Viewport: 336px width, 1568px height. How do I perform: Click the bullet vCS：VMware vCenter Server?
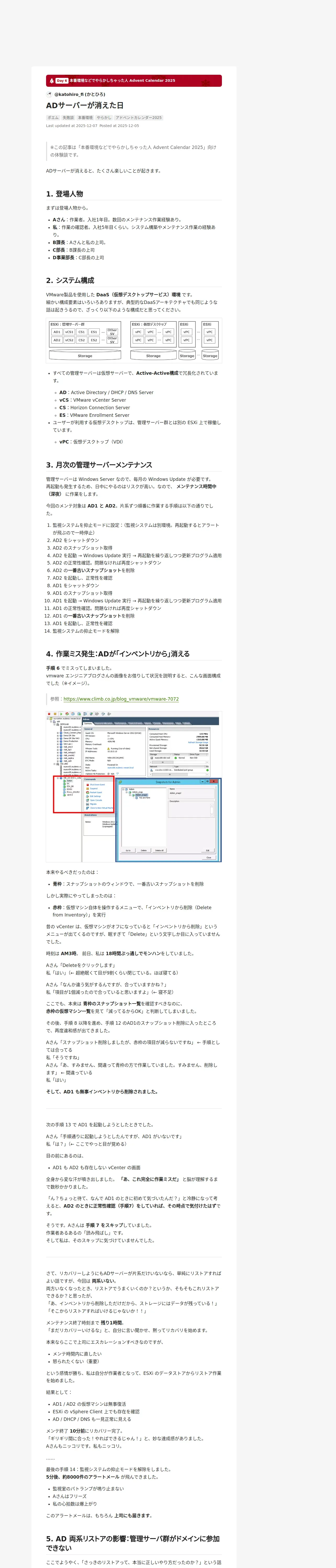pyautogui.click(x=93, y=400)
